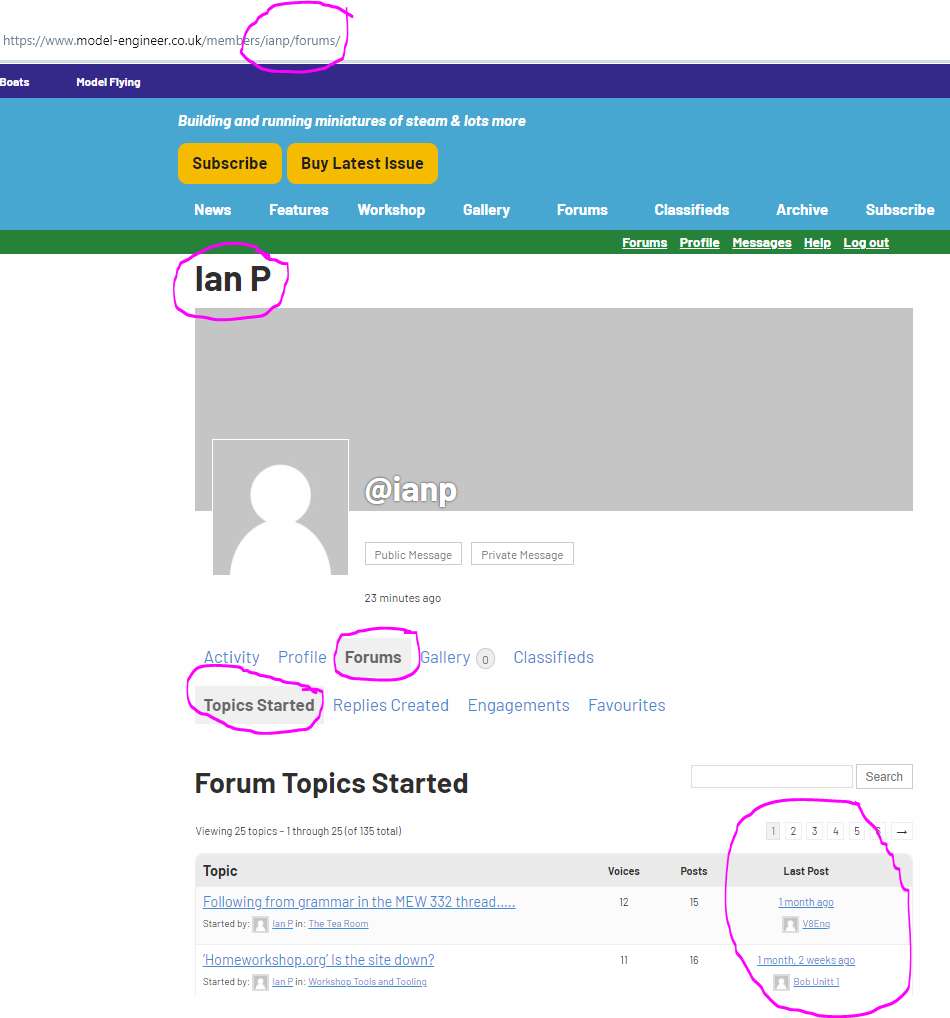Viewport: 950px width, 1018px height.
Task: Click the Boats site link
Action: click(x=14, y=82)
